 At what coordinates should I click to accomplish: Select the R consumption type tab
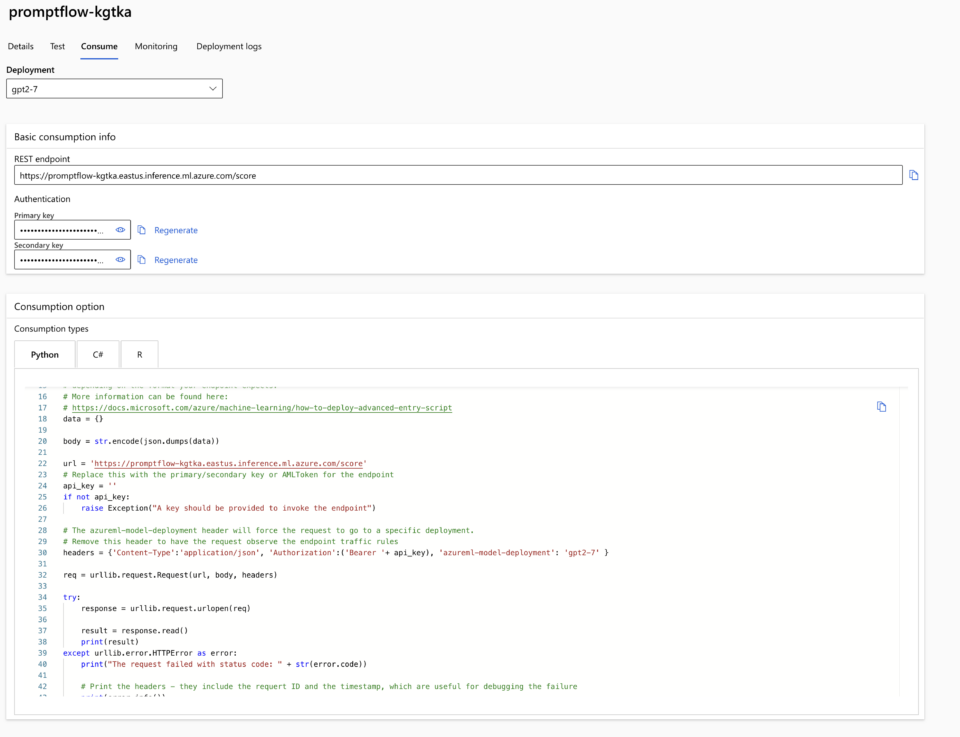tap(140, 354)
